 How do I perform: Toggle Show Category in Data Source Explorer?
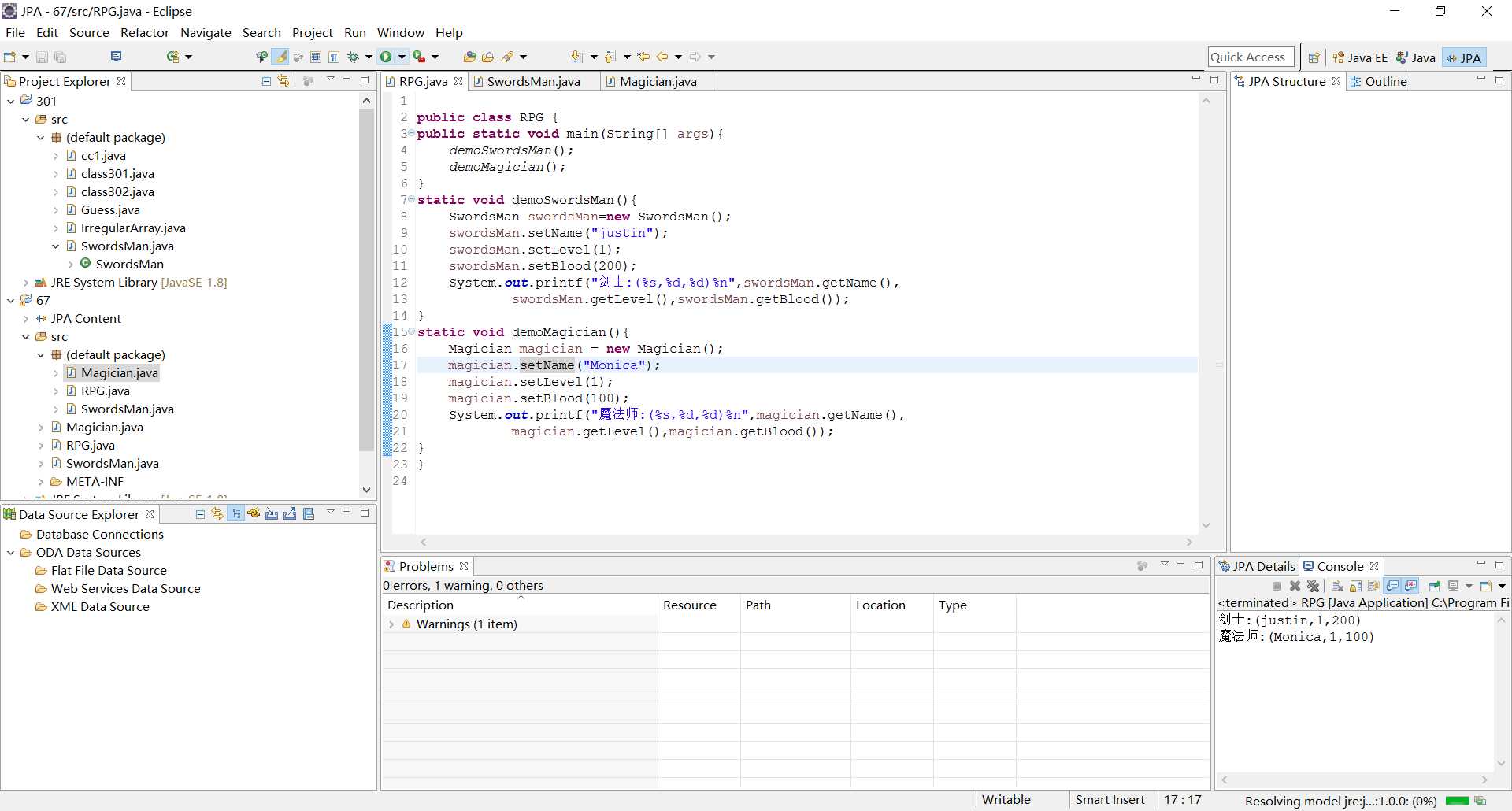coord(236,513)
